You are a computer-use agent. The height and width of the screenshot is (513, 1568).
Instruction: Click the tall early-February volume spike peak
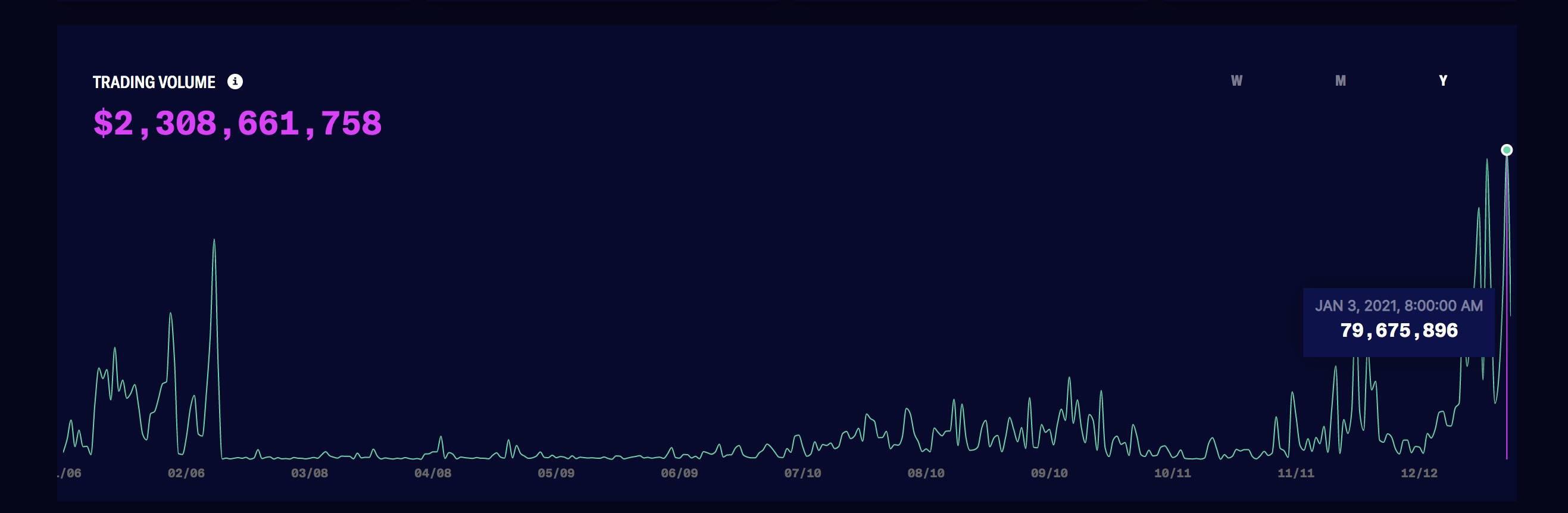pos(214,240)
